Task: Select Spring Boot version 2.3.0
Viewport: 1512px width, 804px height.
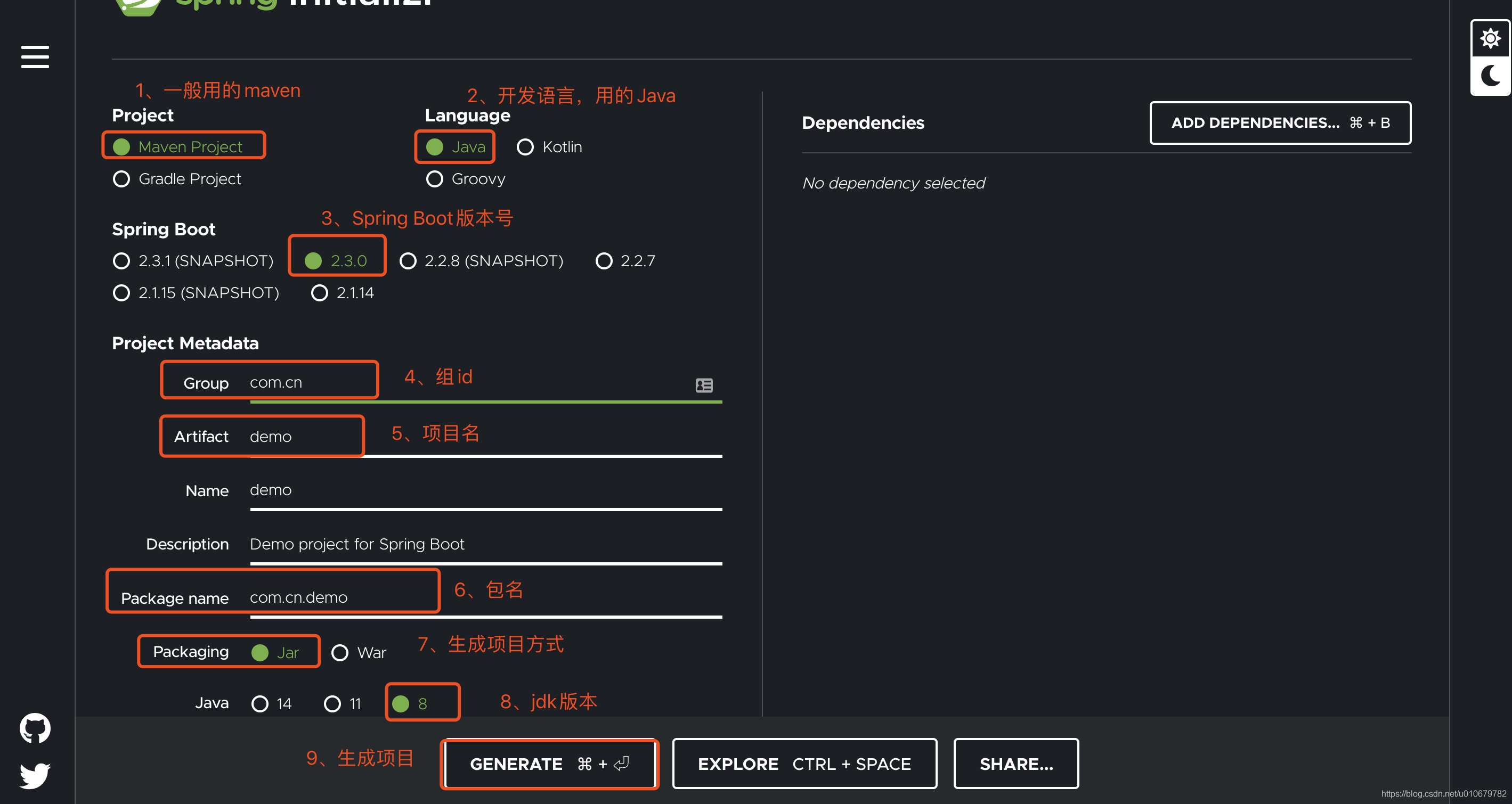Action: [336, 260]
